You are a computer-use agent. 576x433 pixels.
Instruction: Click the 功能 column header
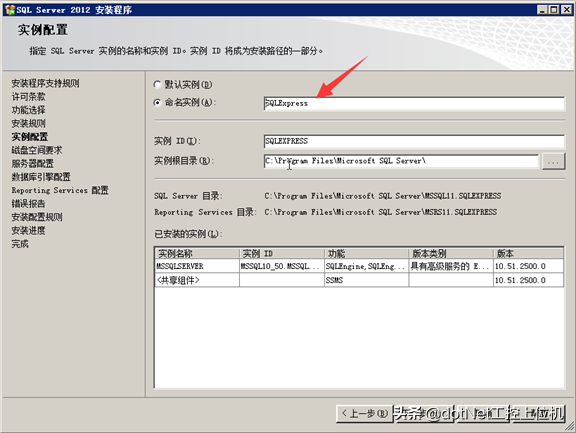[367, 253]
